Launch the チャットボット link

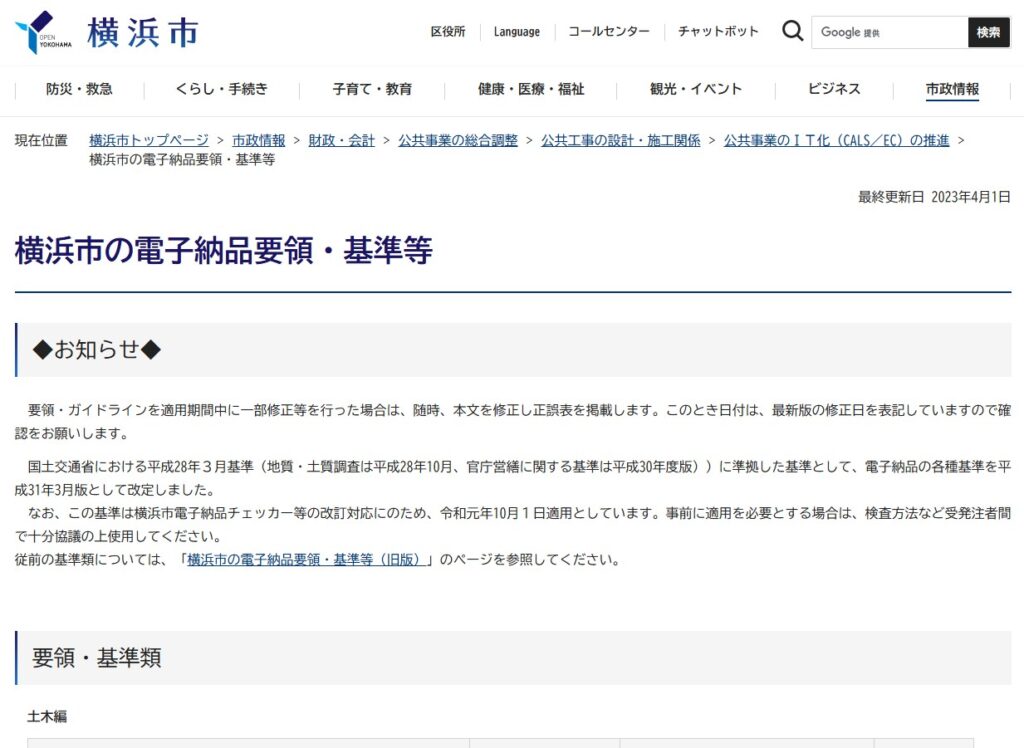(718, 32)
